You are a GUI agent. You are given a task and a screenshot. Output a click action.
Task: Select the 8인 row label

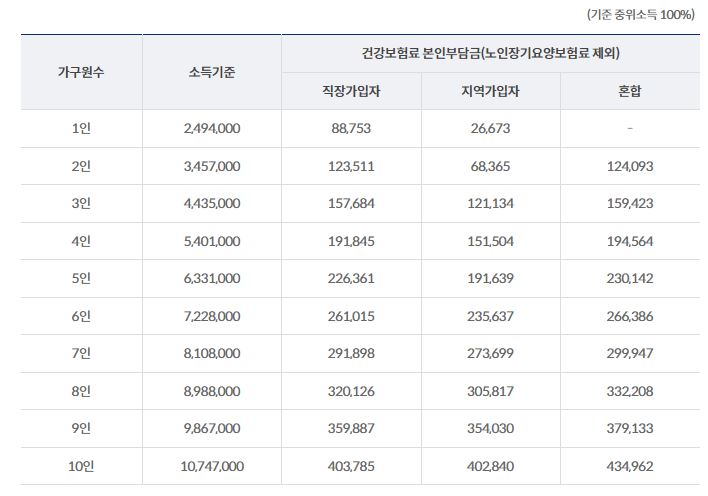click(81, 391)
